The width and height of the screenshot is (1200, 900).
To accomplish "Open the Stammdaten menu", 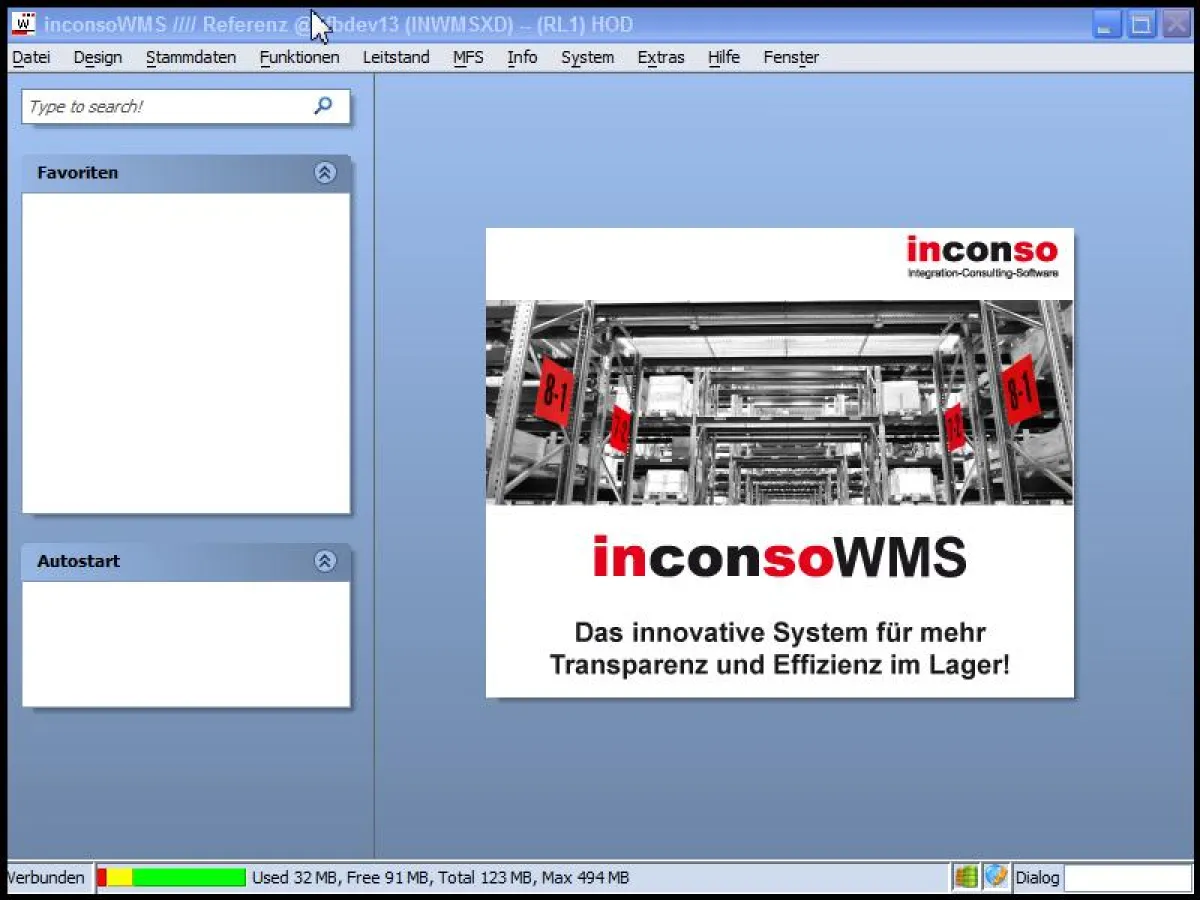I will pyautogui.click(x=190, y=57).
